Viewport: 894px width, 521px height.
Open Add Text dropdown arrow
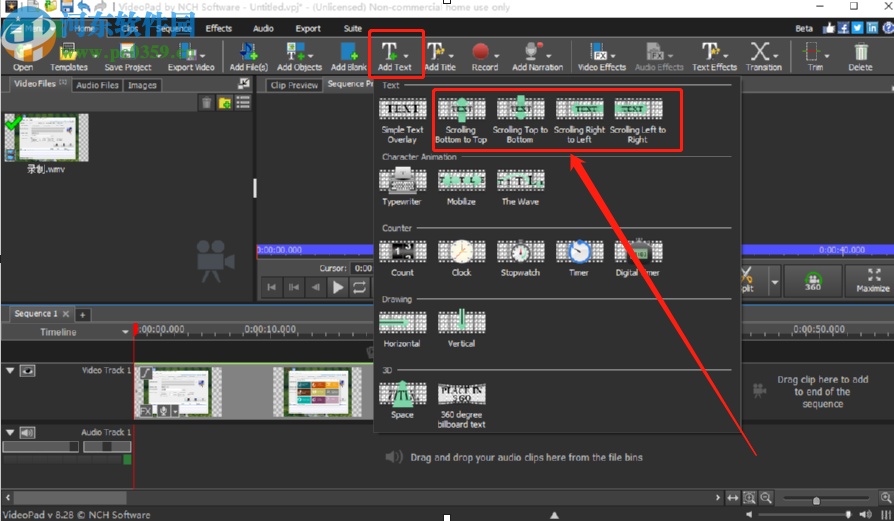[x=406, y=56]
